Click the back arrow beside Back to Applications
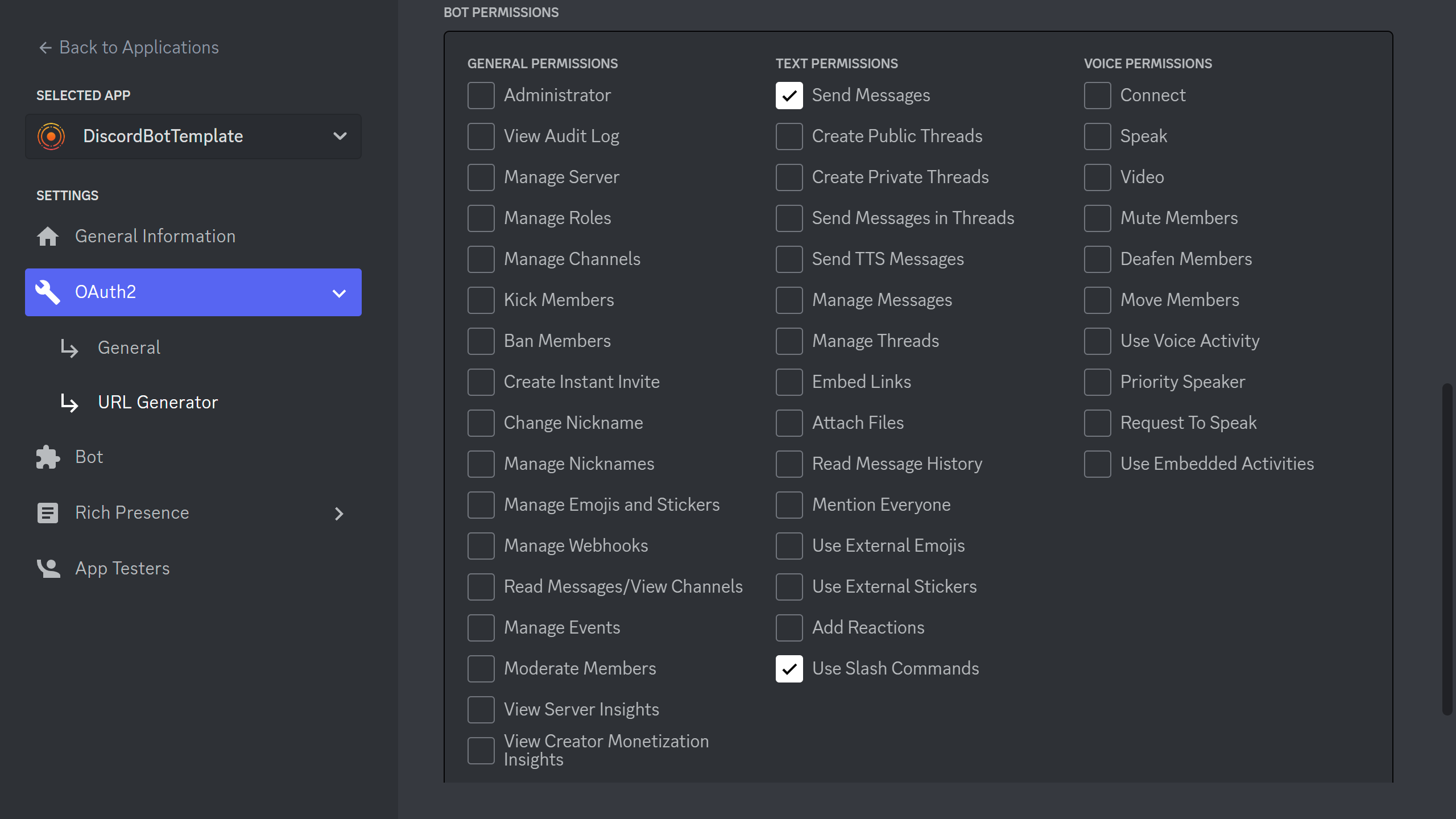The image size is (1456, 819). tap(45, 48)
